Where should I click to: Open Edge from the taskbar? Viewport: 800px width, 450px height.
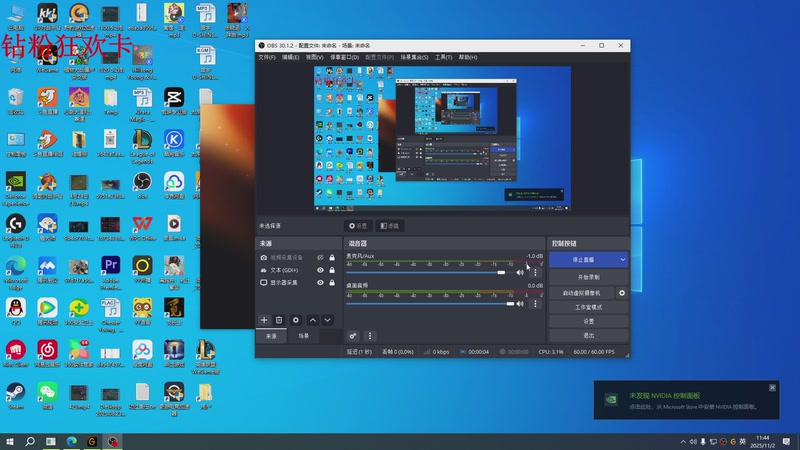point(71,441)
